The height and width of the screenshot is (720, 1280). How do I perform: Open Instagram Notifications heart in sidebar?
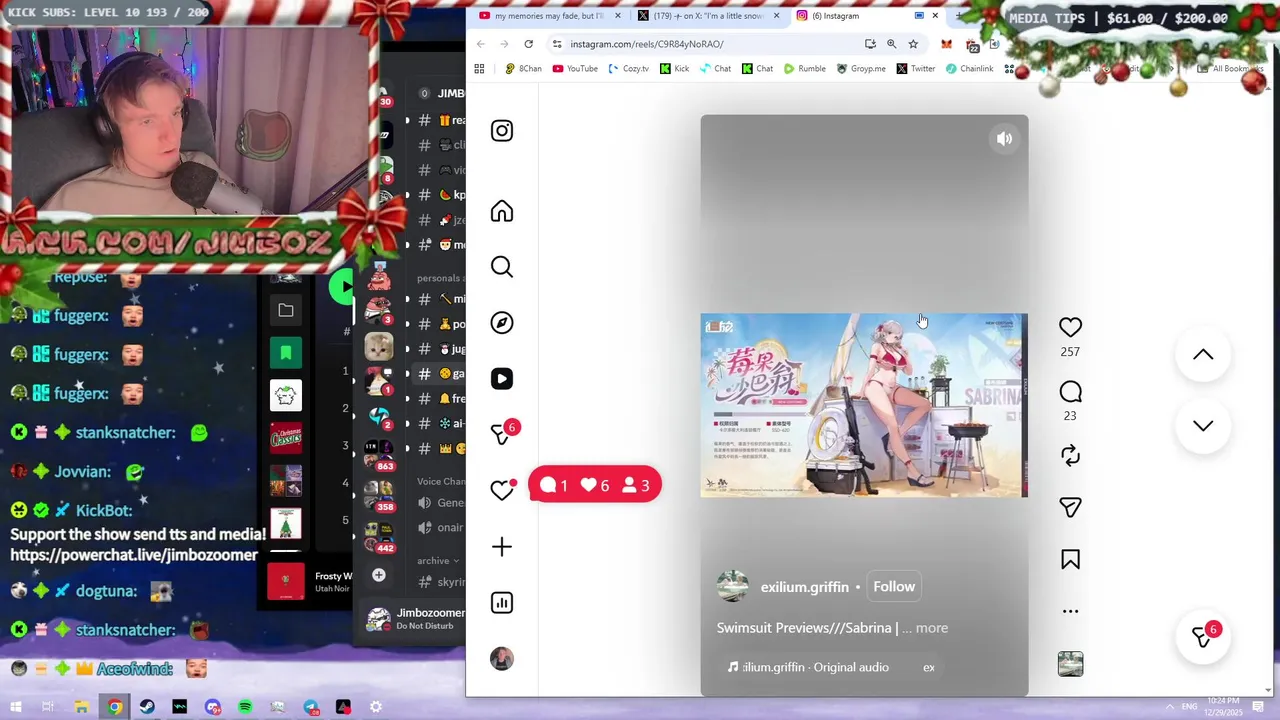pyautogui.click(x=502, y=490)
